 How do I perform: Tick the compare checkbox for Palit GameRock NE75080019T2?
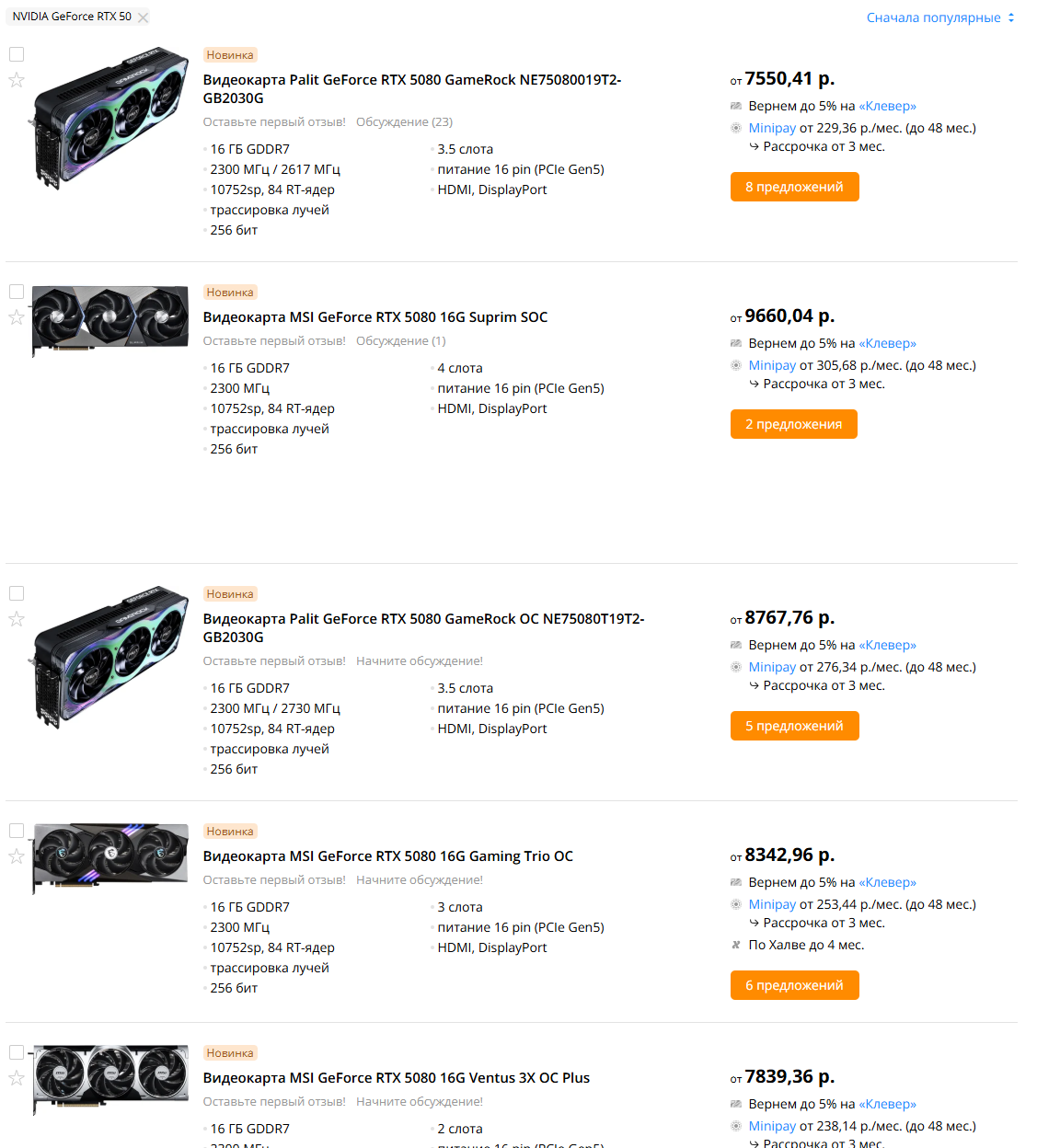(x=17, y=55)
